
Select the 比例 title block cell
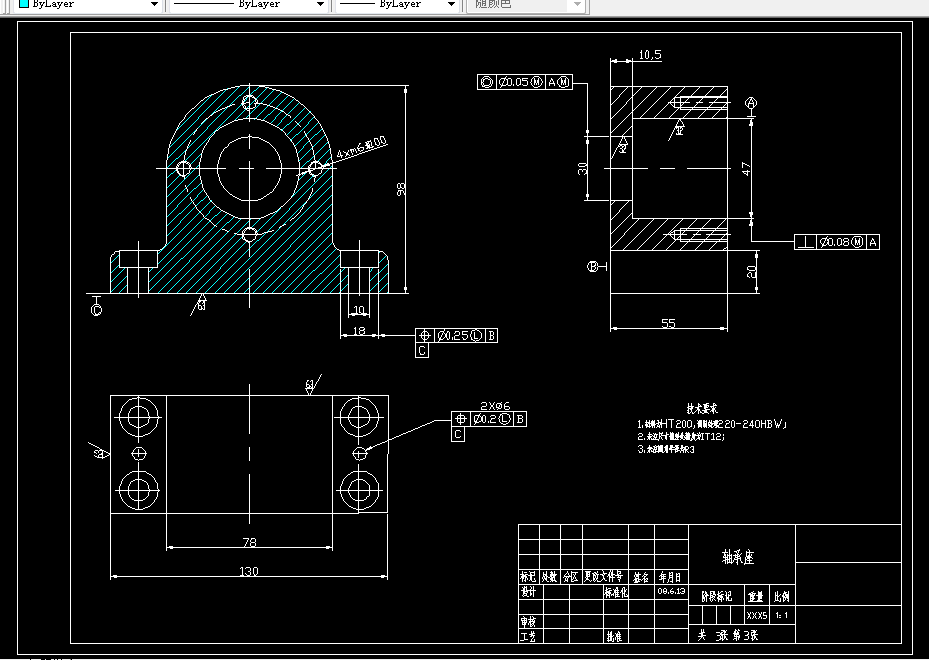[781, 597]
